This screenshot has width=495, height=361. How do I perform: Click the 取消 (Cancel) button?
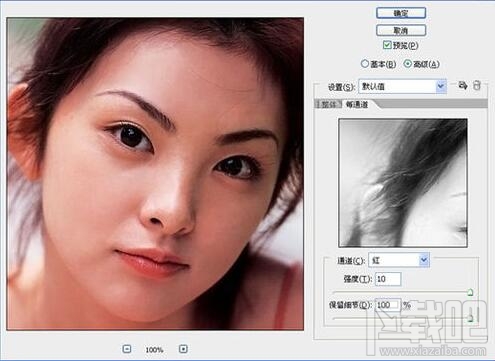pyautogui.click(x=401, y=30)
